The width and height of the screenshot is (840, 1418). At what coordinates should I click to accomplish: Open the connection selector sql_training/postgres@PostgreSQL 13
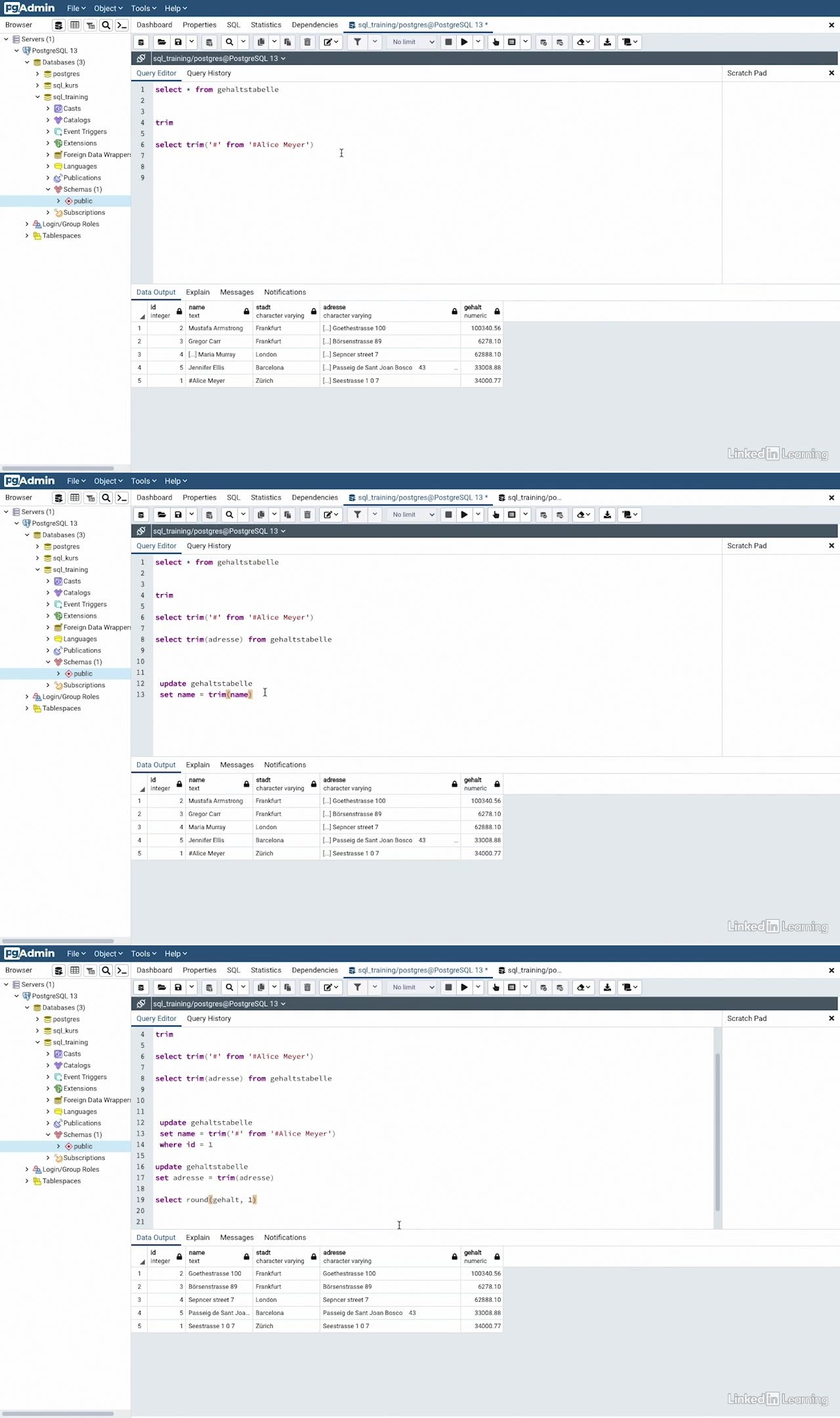219,58
